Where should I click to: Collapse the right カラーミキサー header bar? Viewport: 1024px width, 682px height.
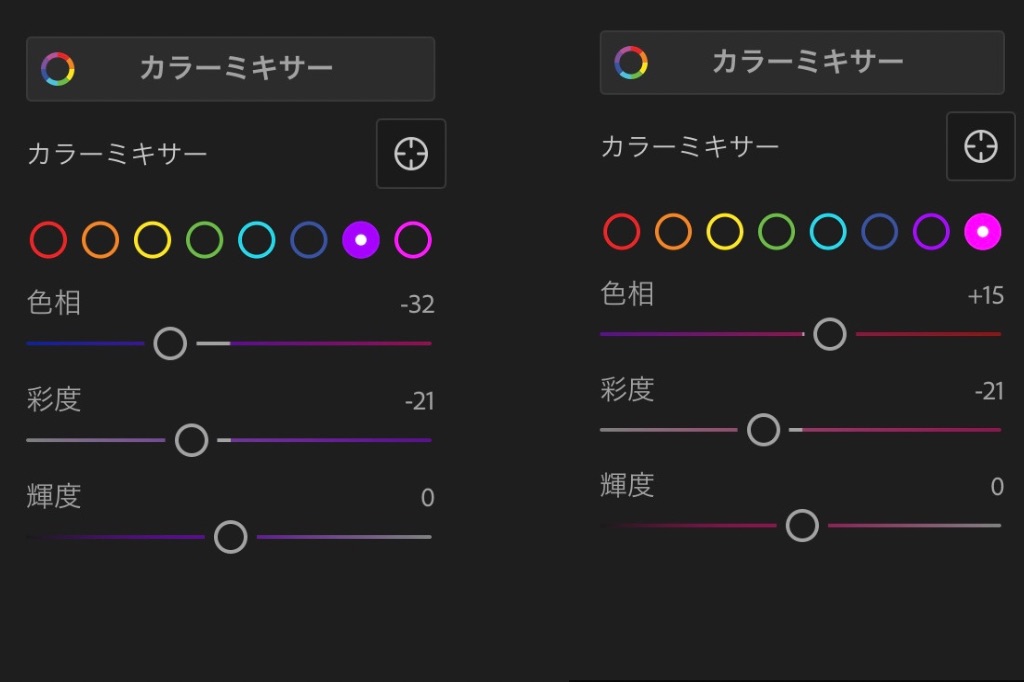coord(802,62)
